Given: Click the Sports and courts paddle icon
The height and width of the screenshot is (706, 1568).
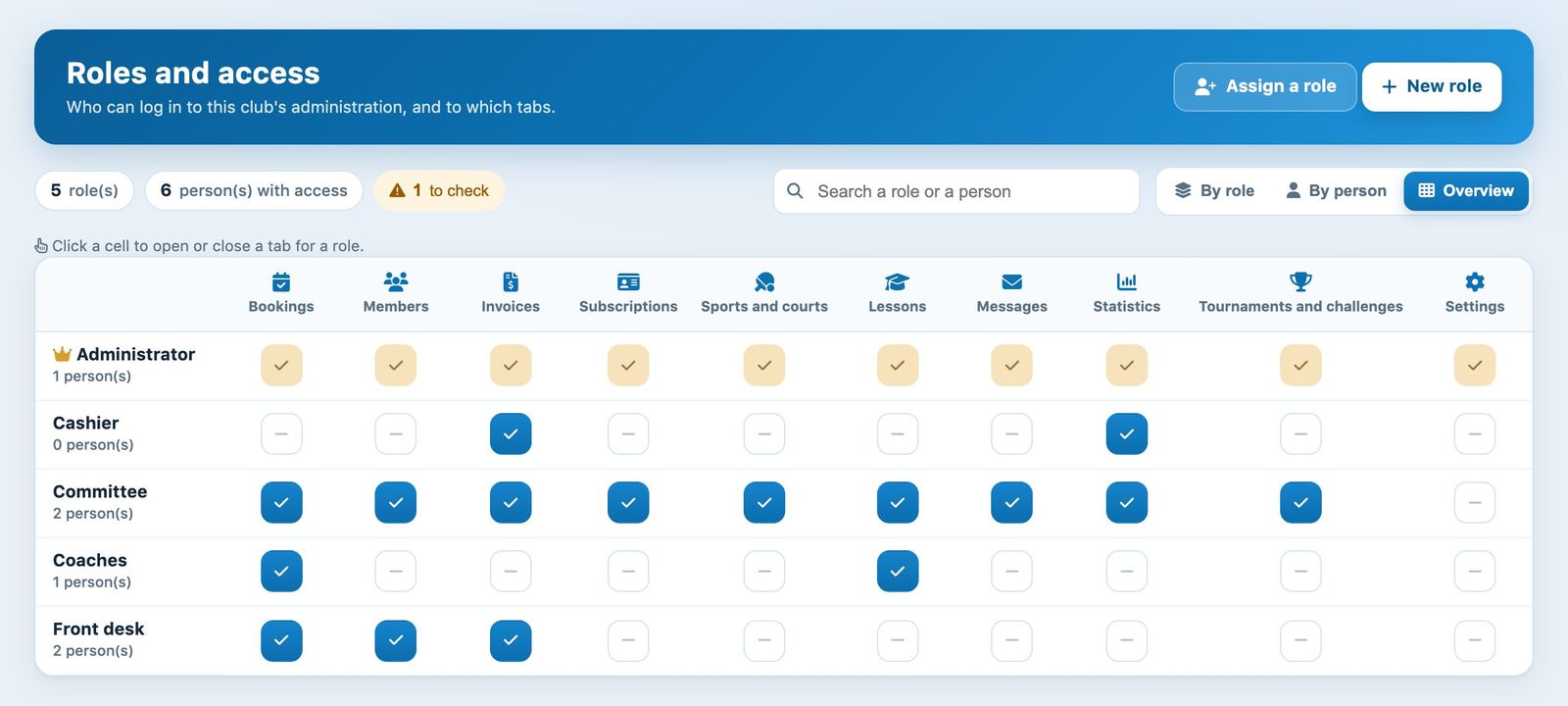Looking at the screenshot, I should 764,282.
